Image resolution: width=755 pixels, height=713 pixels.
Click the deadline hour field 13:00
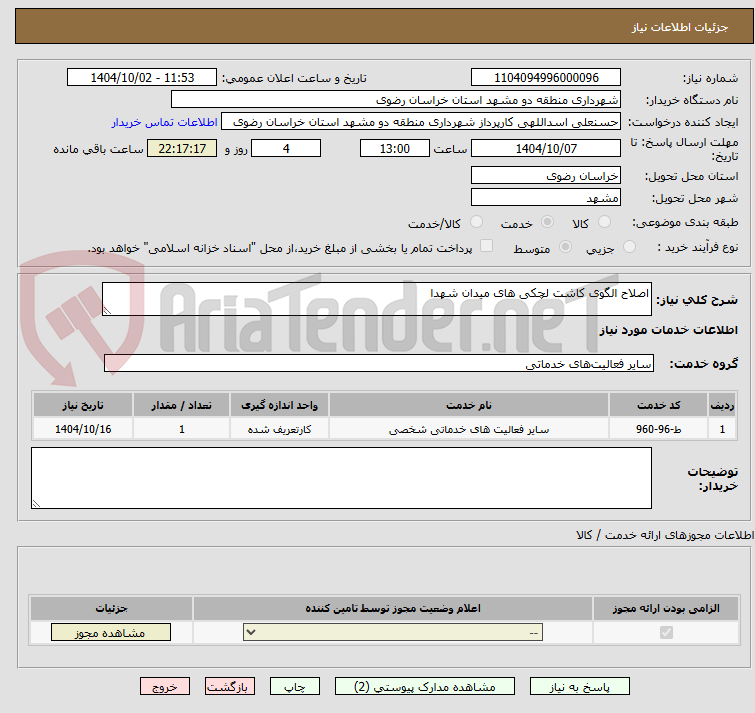click(395, 148)
